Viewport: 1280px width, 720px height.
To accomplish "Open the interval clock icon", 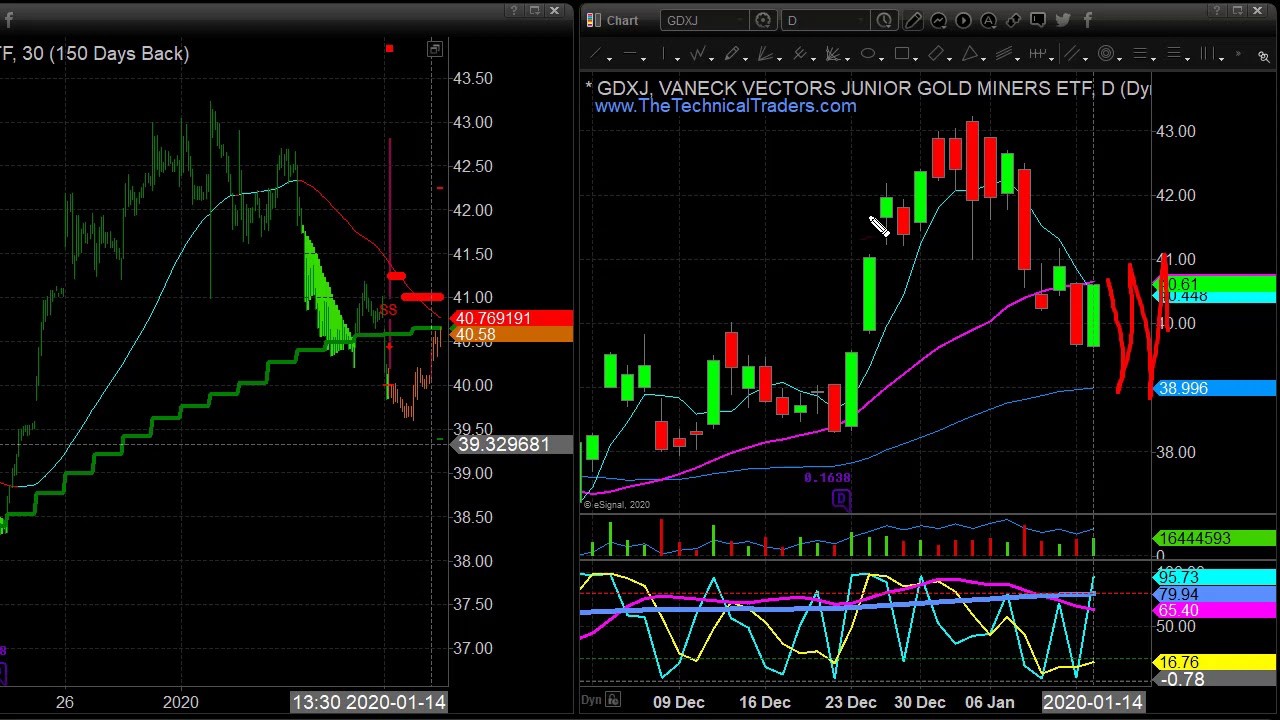I will [x=884, y=20].
